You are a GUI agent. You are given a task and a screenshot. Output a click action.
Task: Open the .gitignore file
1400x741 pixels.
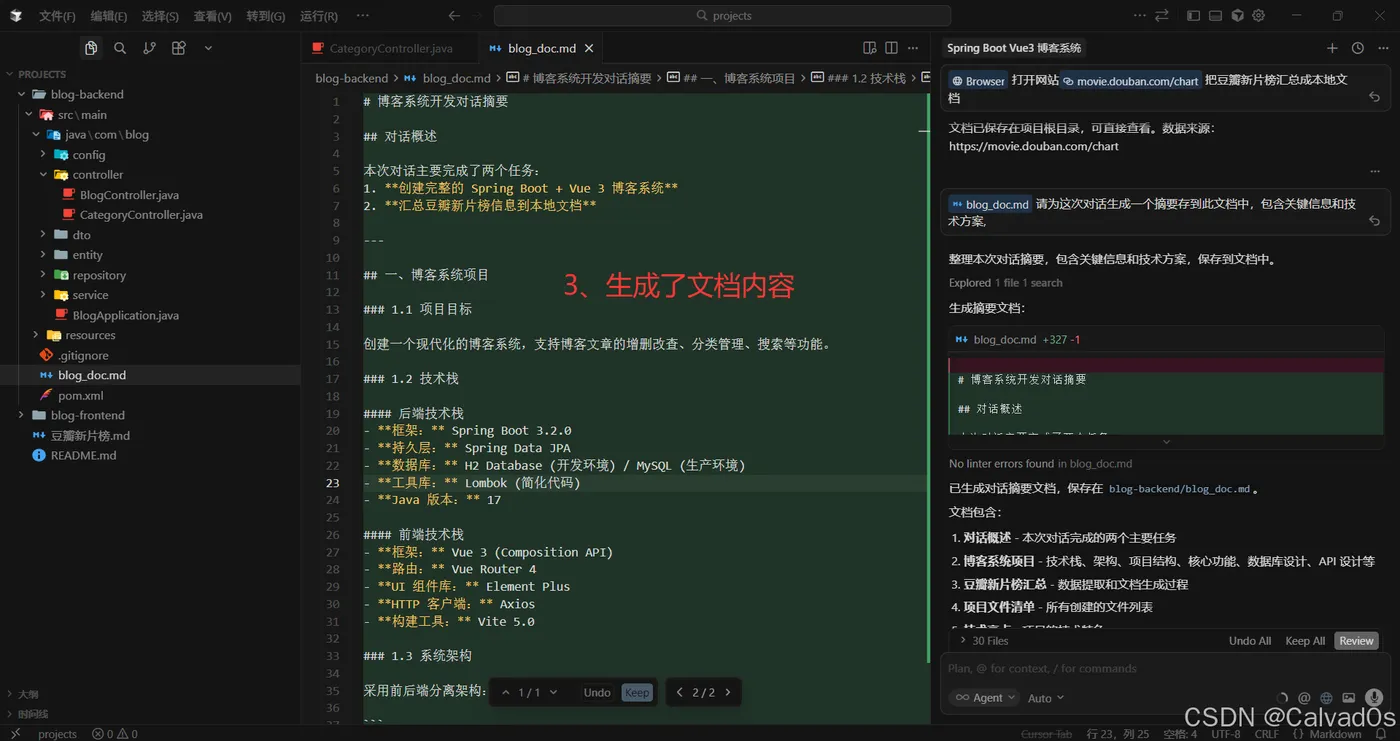[x=83, y=355]
